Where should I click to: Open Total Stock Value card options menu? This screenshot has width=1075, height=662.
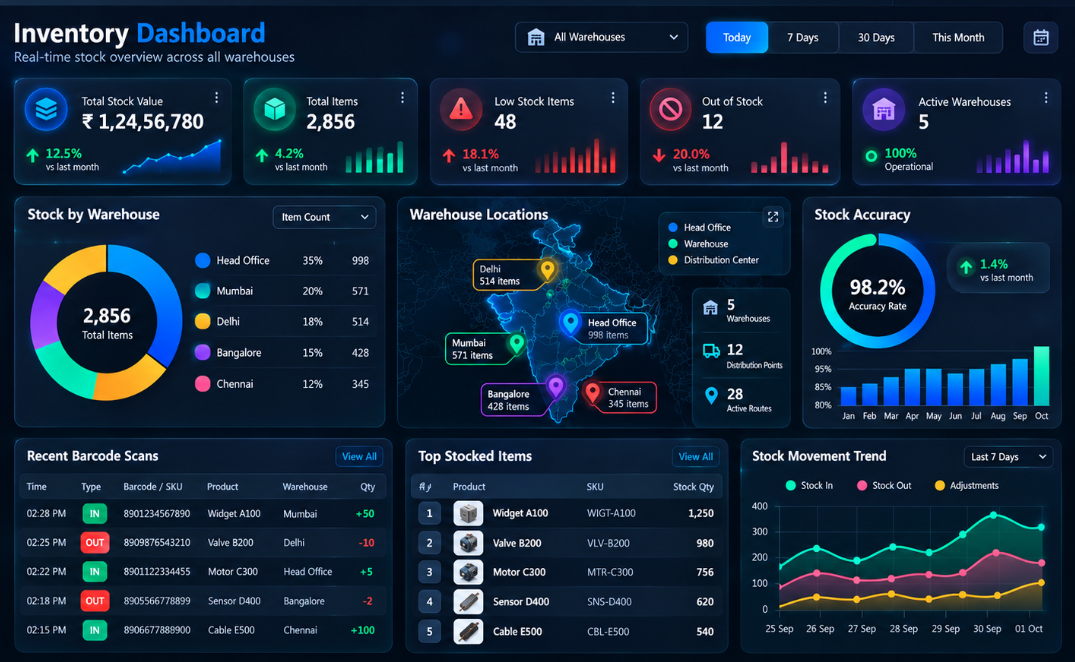[217, 98]
